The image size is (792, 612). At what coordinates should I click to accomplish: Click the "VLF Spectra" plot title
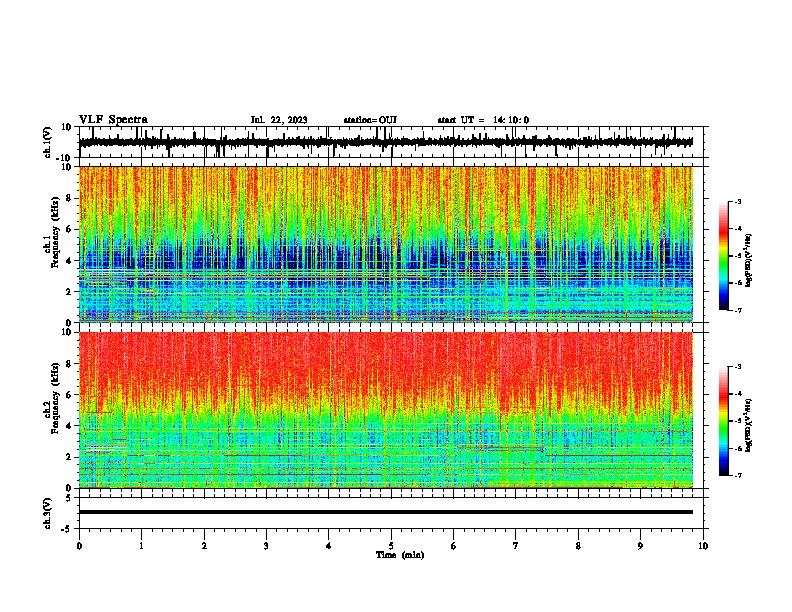[113, 120]
